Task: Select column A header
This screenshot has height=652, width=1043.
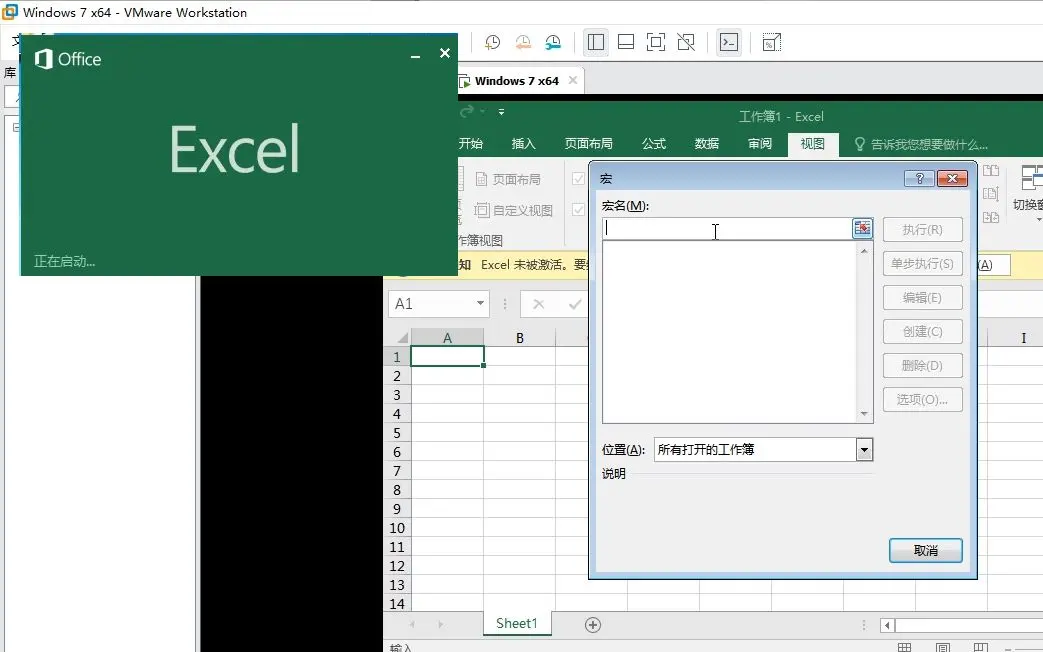Action: [448, 338]
